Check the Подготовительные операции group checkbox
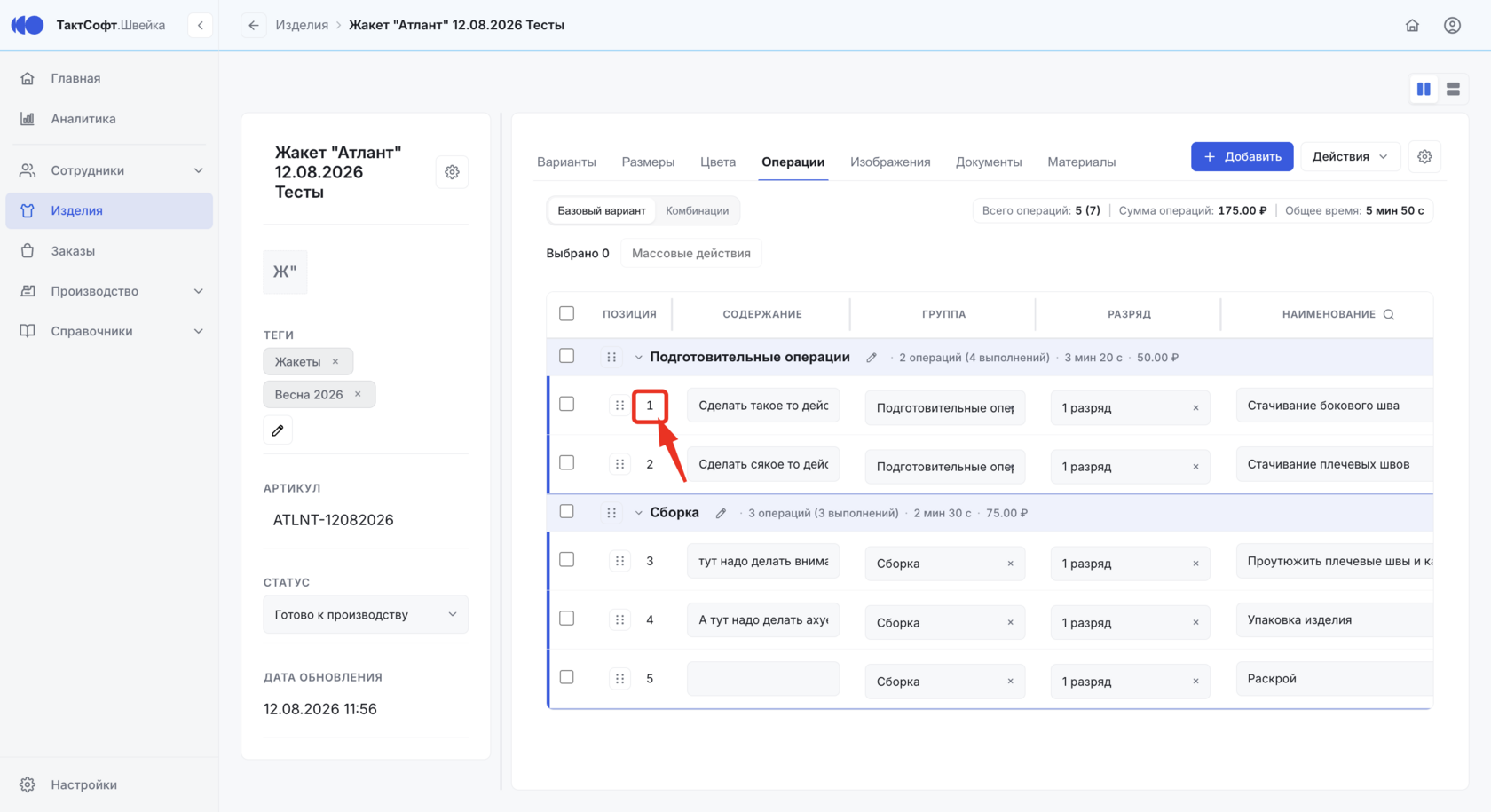 [x=566, y=356]
